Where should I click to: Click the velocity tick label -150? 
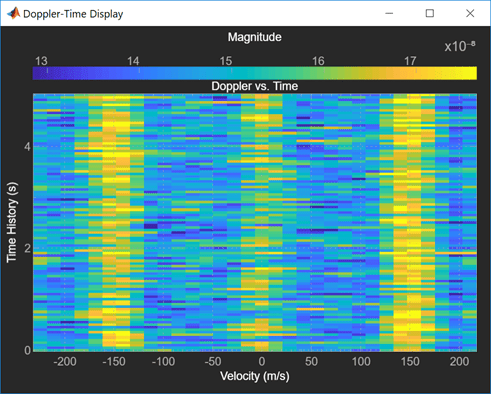click(114, 362)
